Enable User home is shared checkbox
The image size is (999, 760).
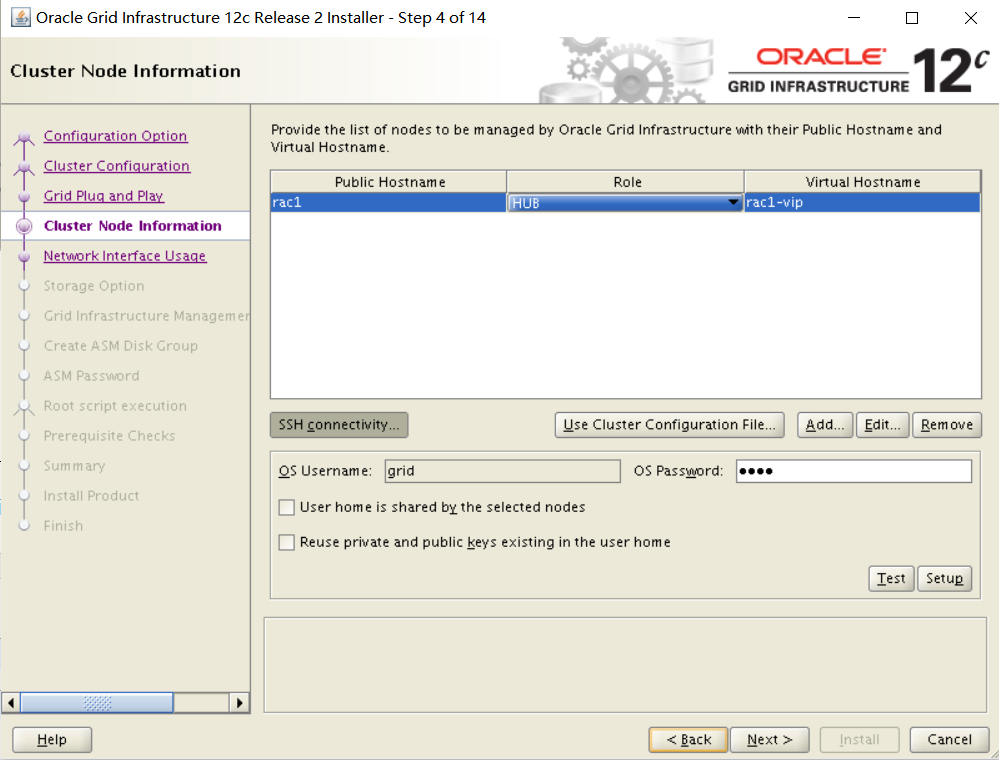[x=287, y=507]
